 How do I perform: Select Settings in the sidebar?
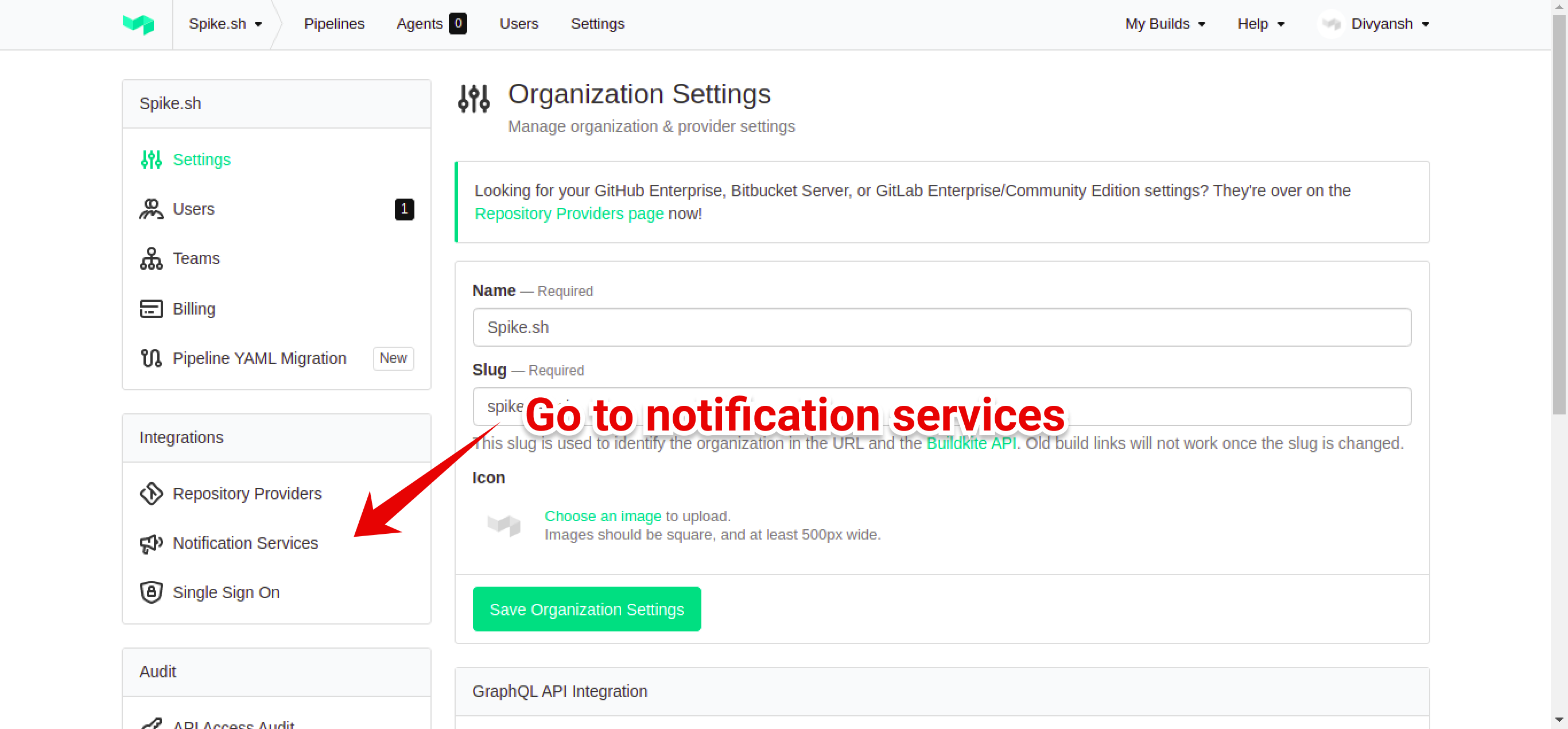tap(201, 160)
